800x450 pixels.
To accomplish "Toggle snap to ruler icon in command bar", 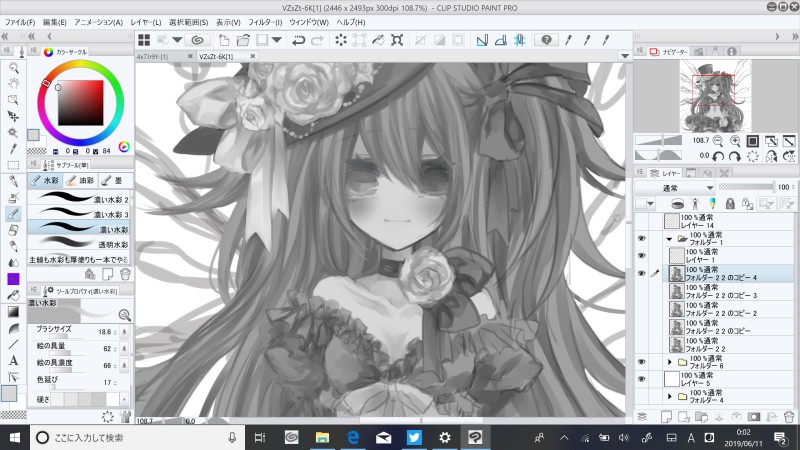I will click(x=482, y=40).
